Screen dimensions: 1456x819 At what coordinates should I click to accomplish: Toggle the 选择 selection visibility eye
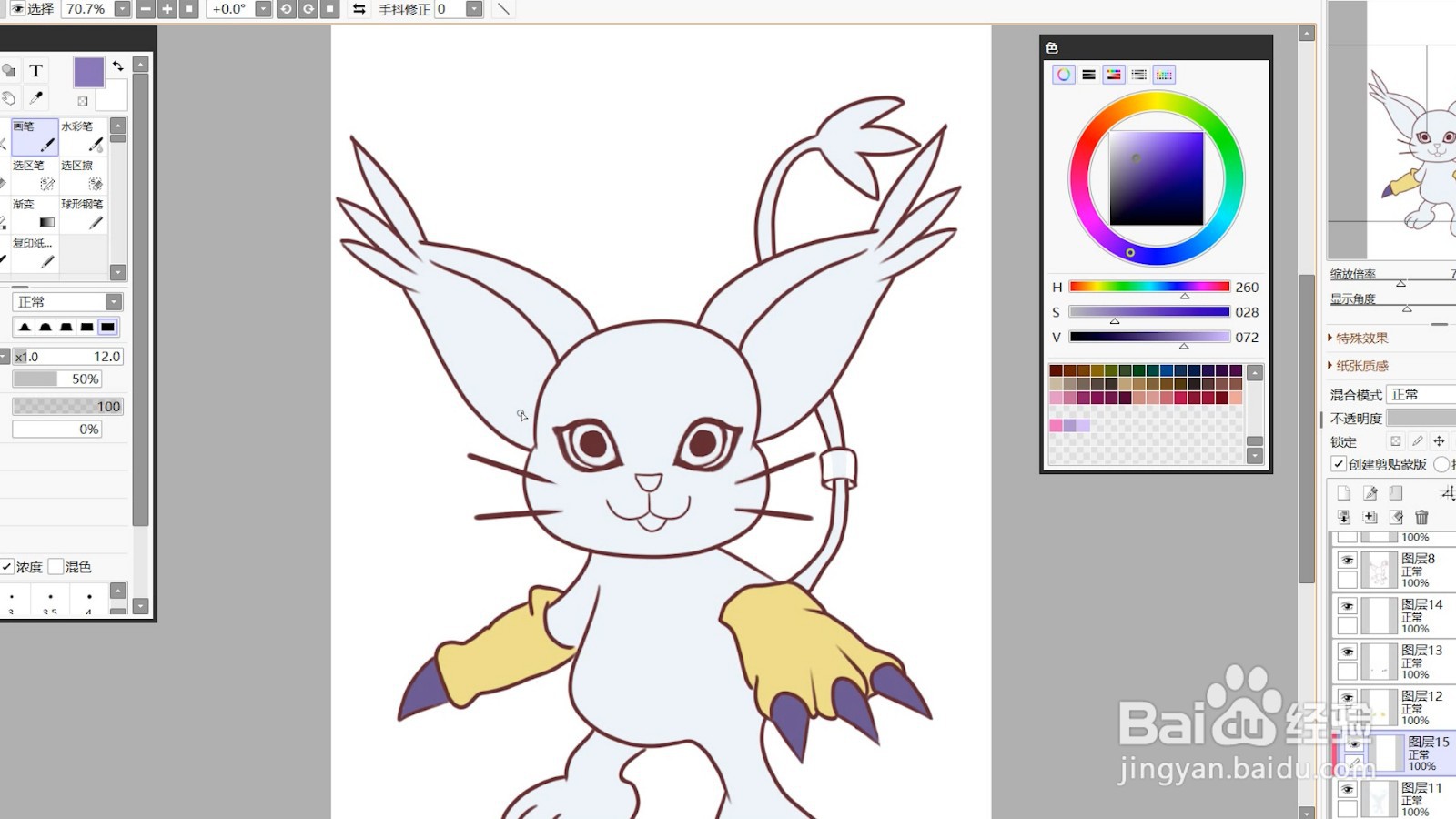(17, 9)
